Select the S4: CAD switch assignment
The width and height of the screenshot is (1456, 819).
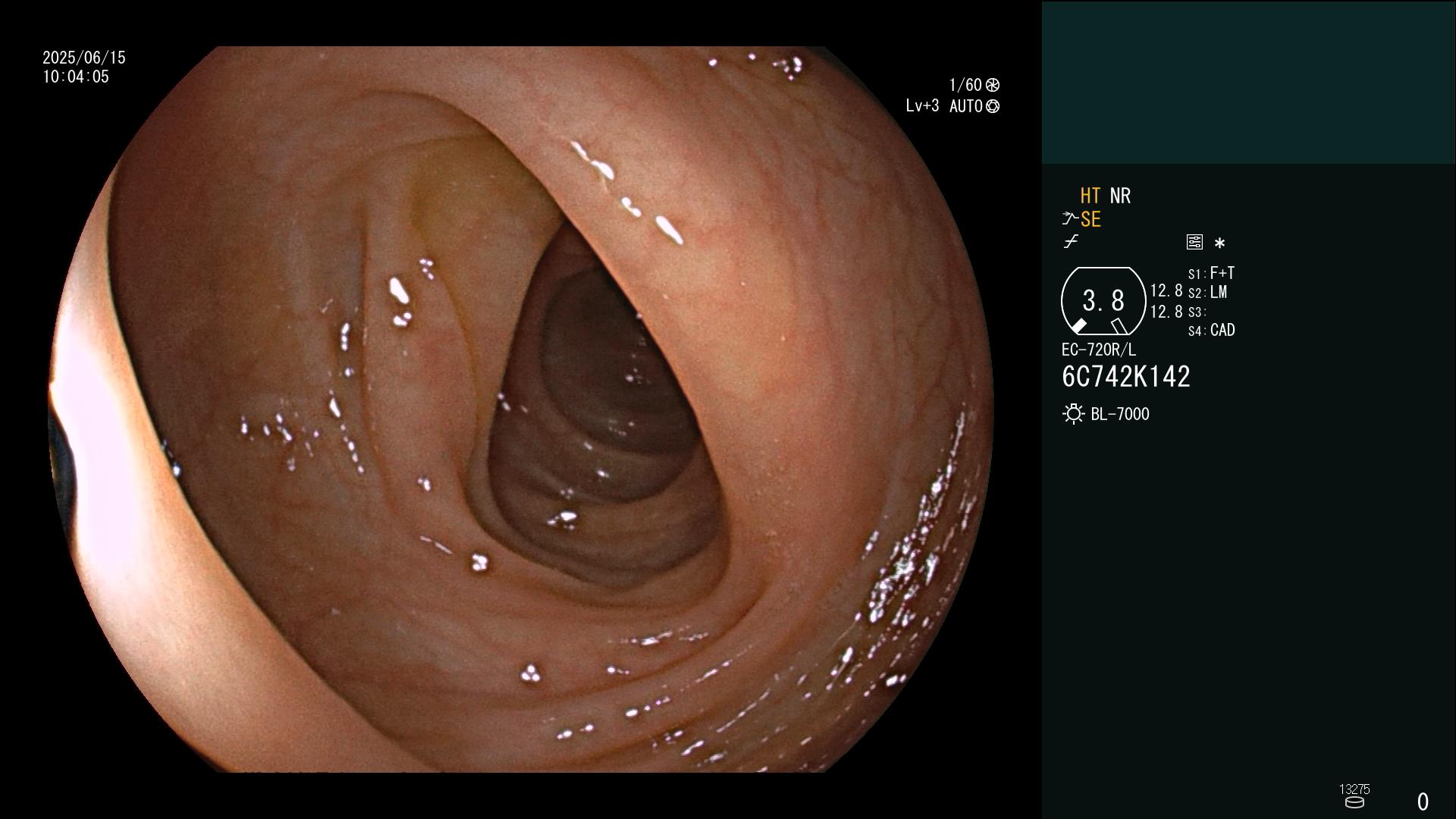tap(1211, 331)
